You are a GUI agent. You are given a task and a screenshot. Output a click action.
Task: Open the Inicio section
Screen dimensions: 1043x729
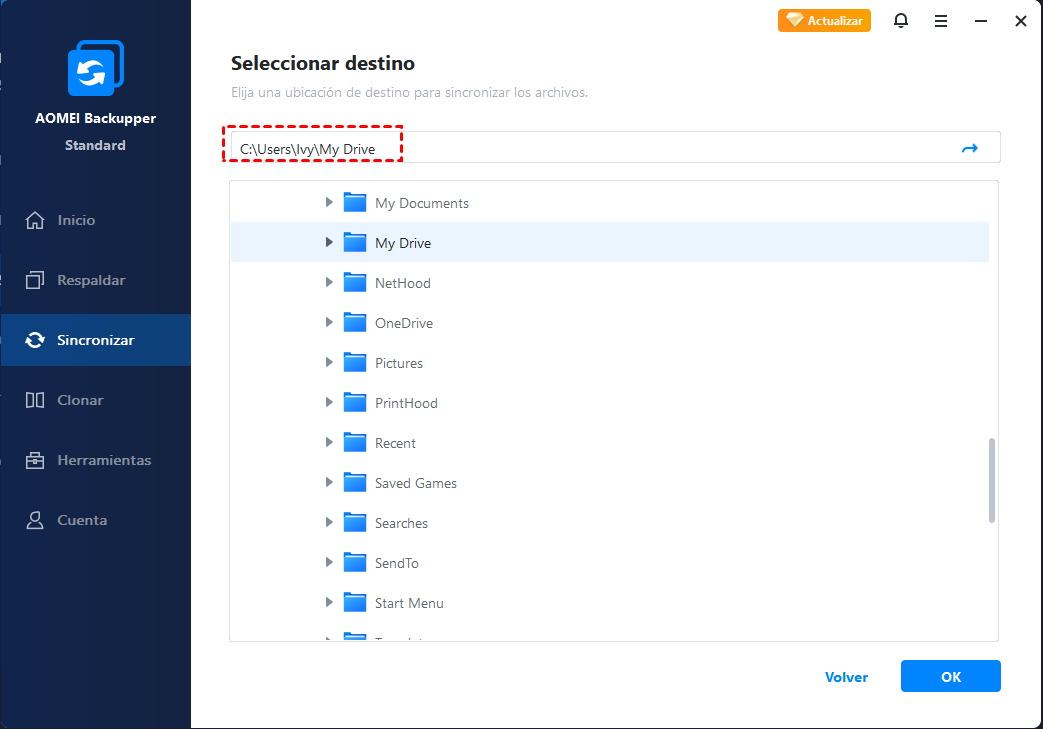click(x=76, y=220)
